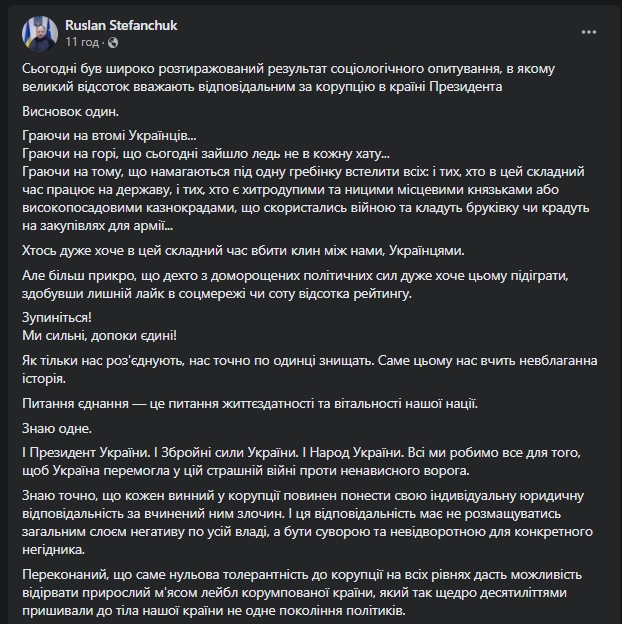Click the paragraph starting 'І Президент України'
Image resolution: width=622 pixels, height=624 pixels.
tap(300, 463)
